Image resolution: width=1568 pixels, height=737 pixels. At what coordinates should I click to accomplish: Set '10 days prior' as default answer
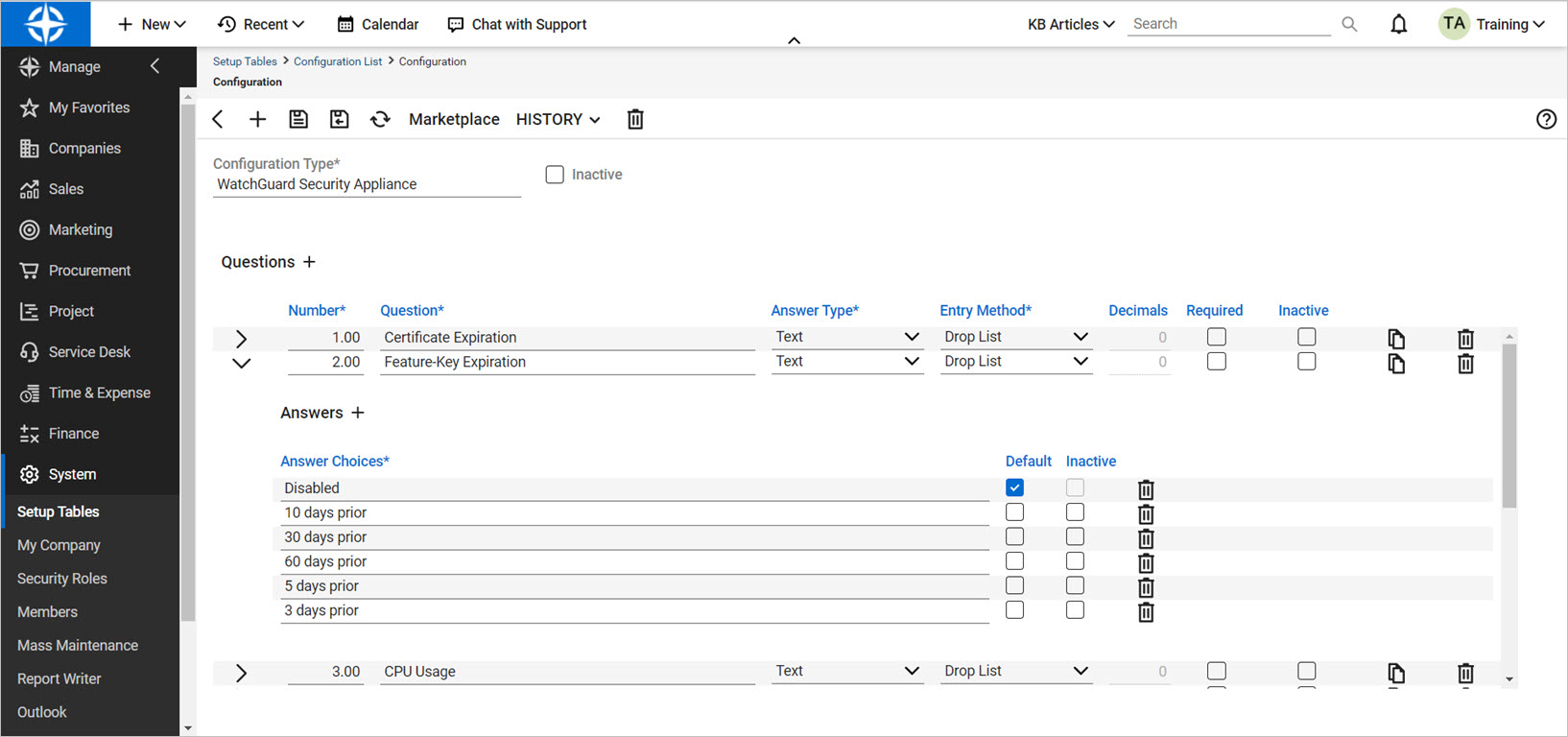click(x=1014, y=512)
